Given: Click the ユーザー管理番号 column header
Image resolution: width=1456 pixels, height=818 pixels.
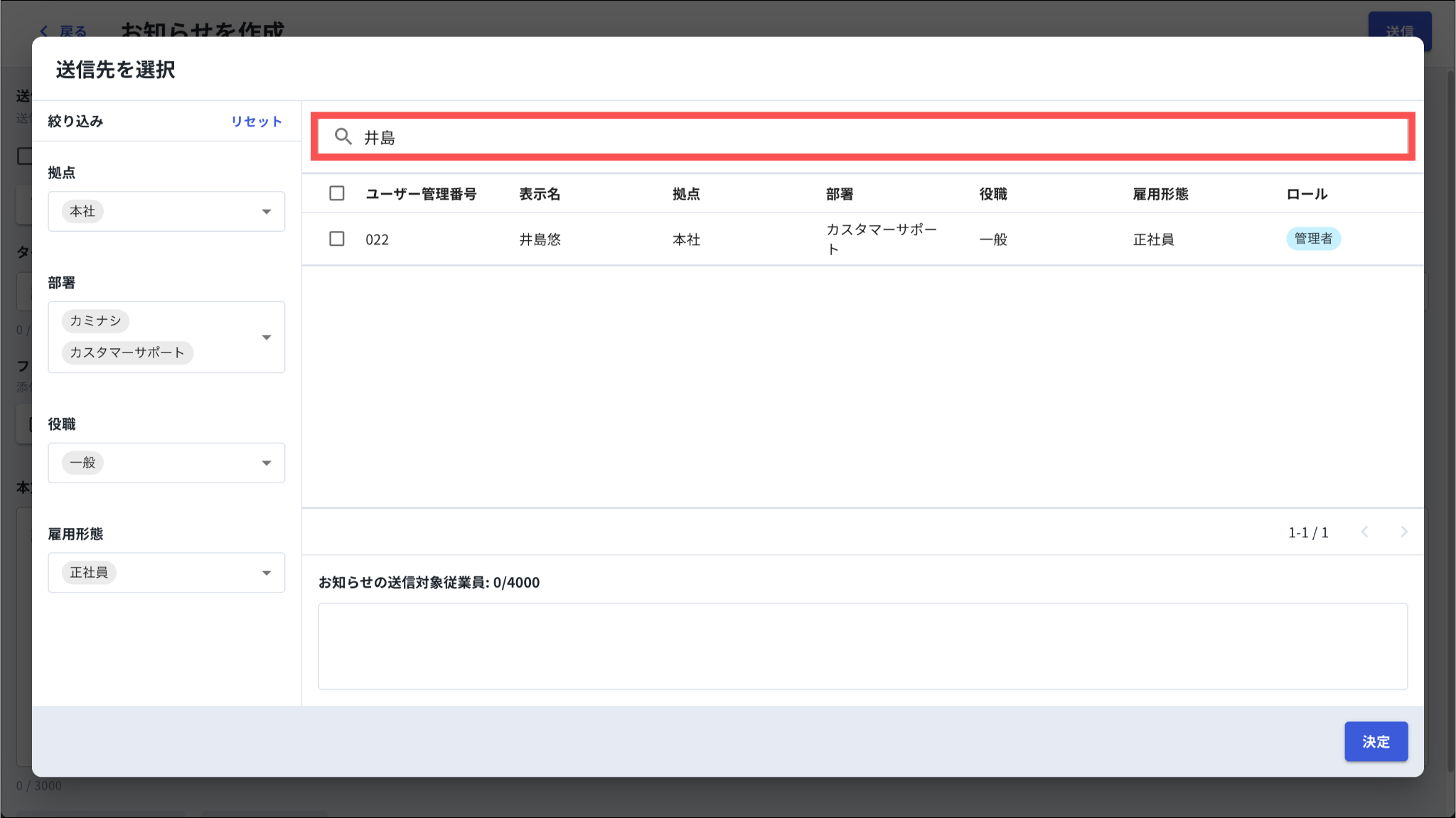Looking at the screenshot, I should [421, 194].
